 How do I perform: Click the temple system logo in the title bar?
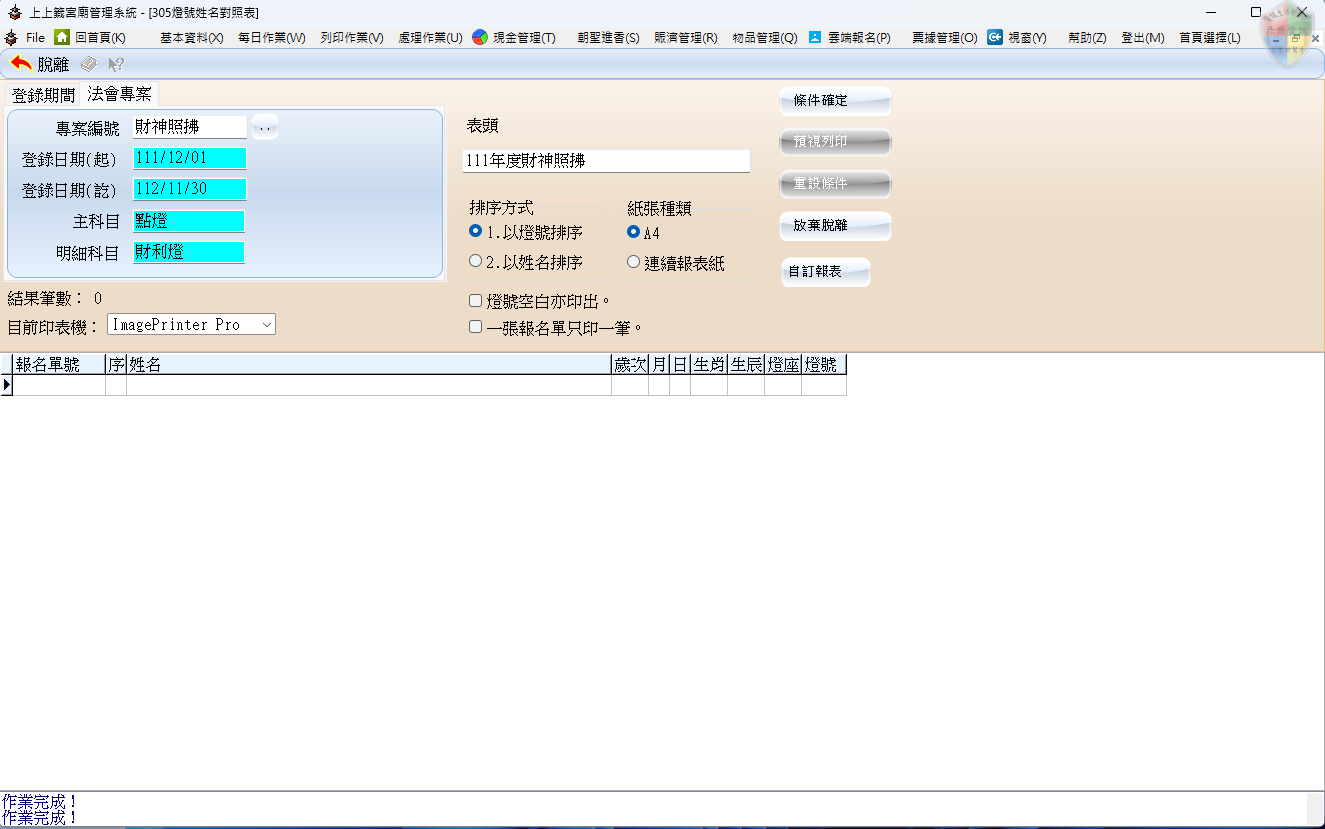[12, 14]
